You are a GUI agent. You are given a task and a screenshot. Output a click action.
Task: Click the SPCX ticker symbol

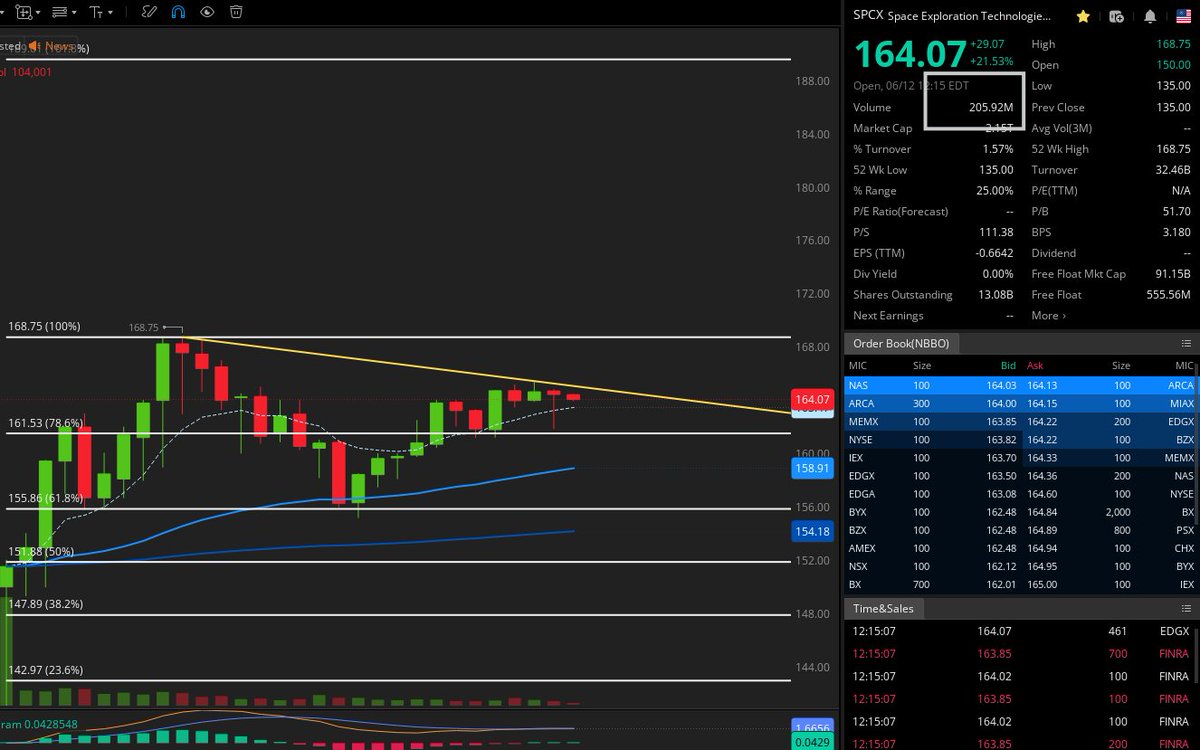point(868,16)
